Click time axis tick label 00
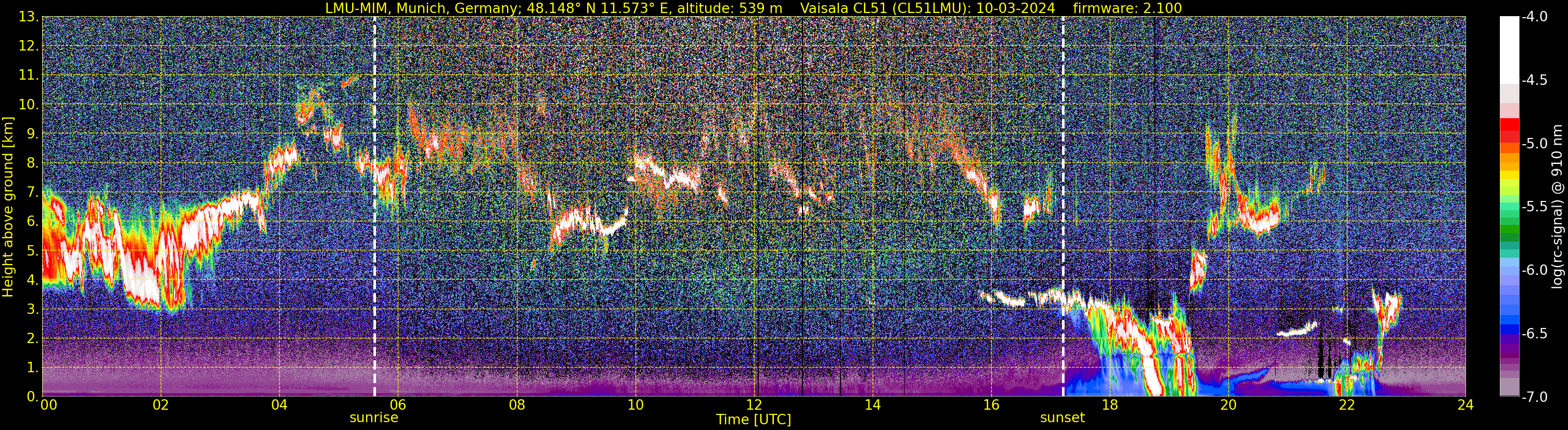The image size is (1568, 430). 48,405
